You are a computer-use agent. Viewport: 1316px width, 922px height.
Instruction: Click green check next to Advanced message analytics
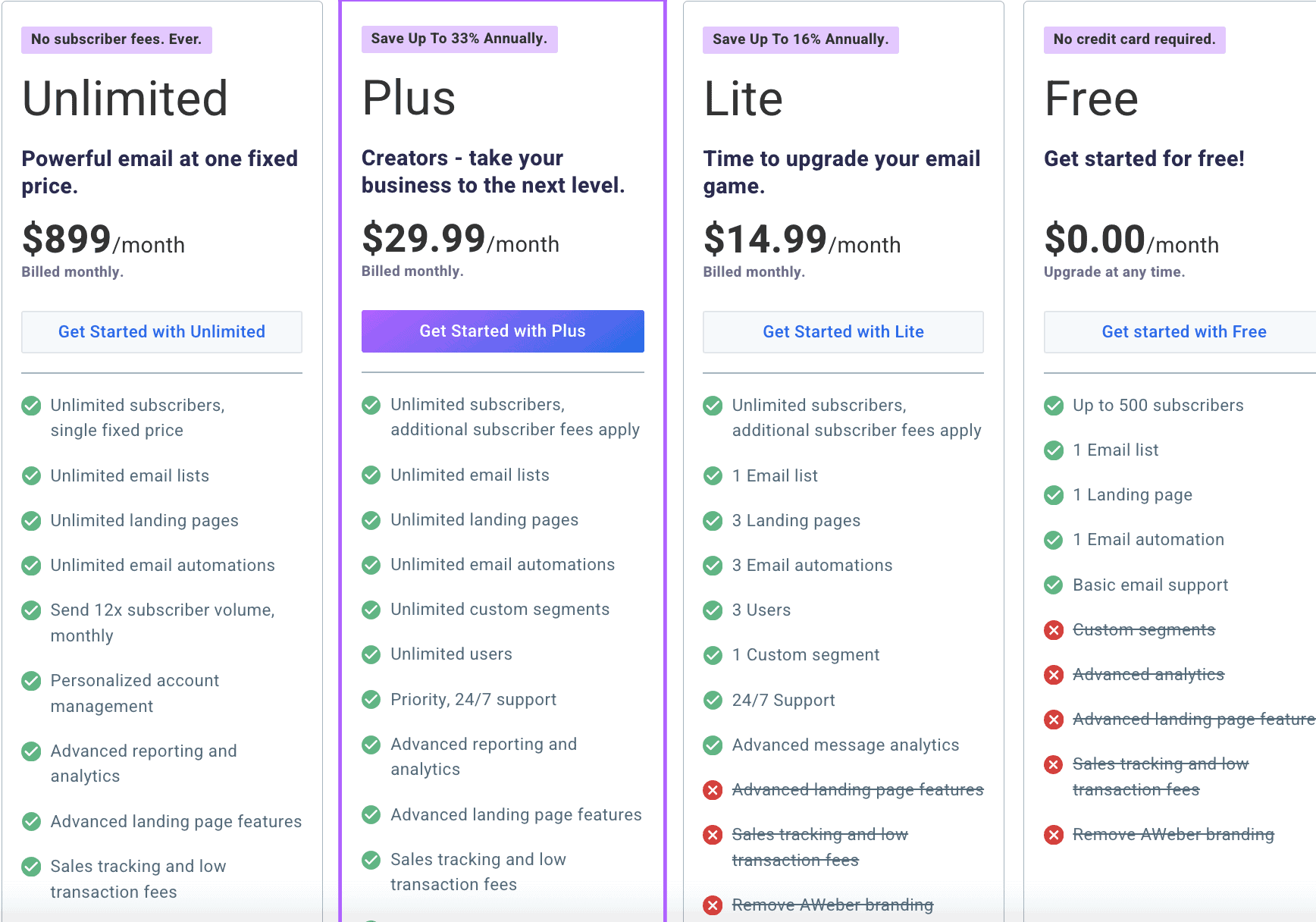click(x=713, y=745)
